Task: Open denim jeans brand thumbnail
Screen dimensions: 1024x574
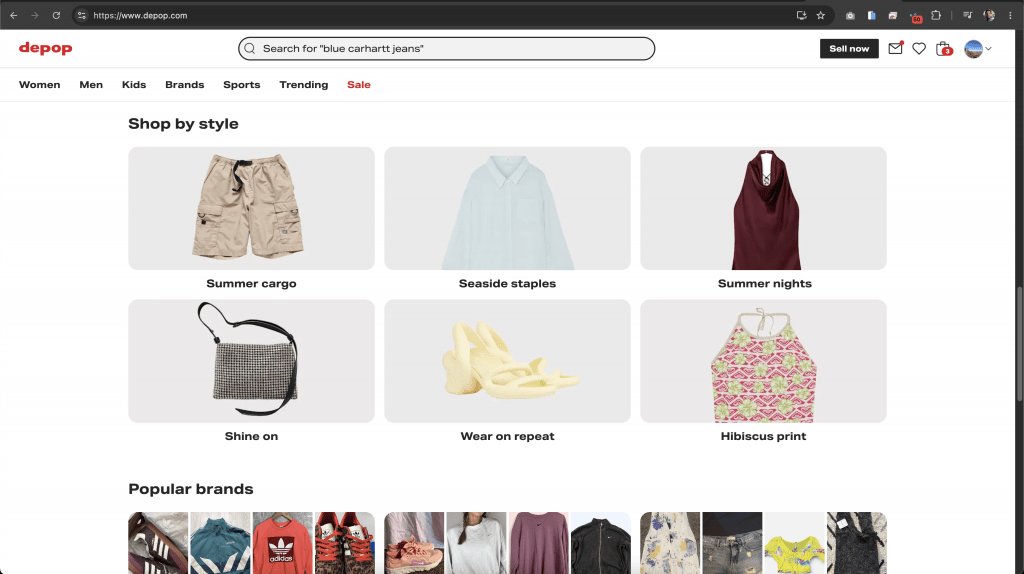Action: [732, 543]
